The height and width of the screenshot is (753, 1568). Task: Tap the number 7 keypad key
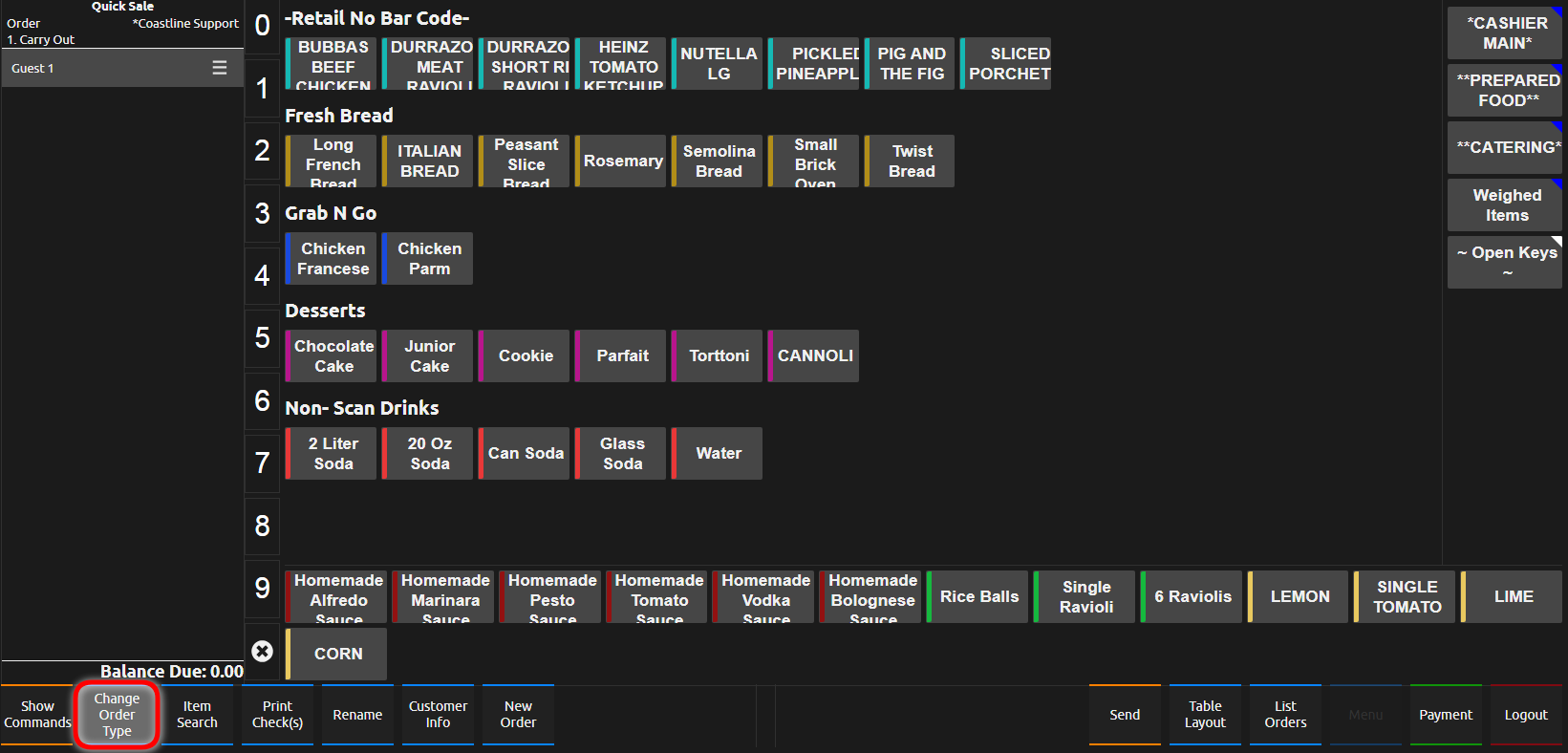tap(262, 463)
